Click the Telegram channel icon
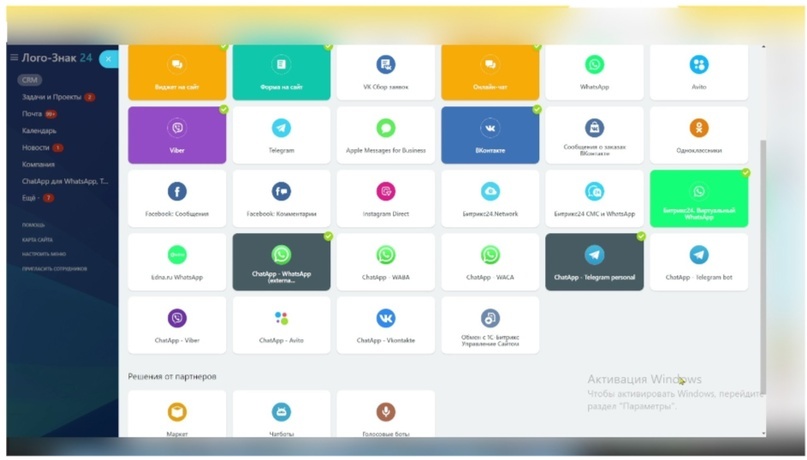The height and width of the screenshot is (460, 807). [x=282, y=128]
